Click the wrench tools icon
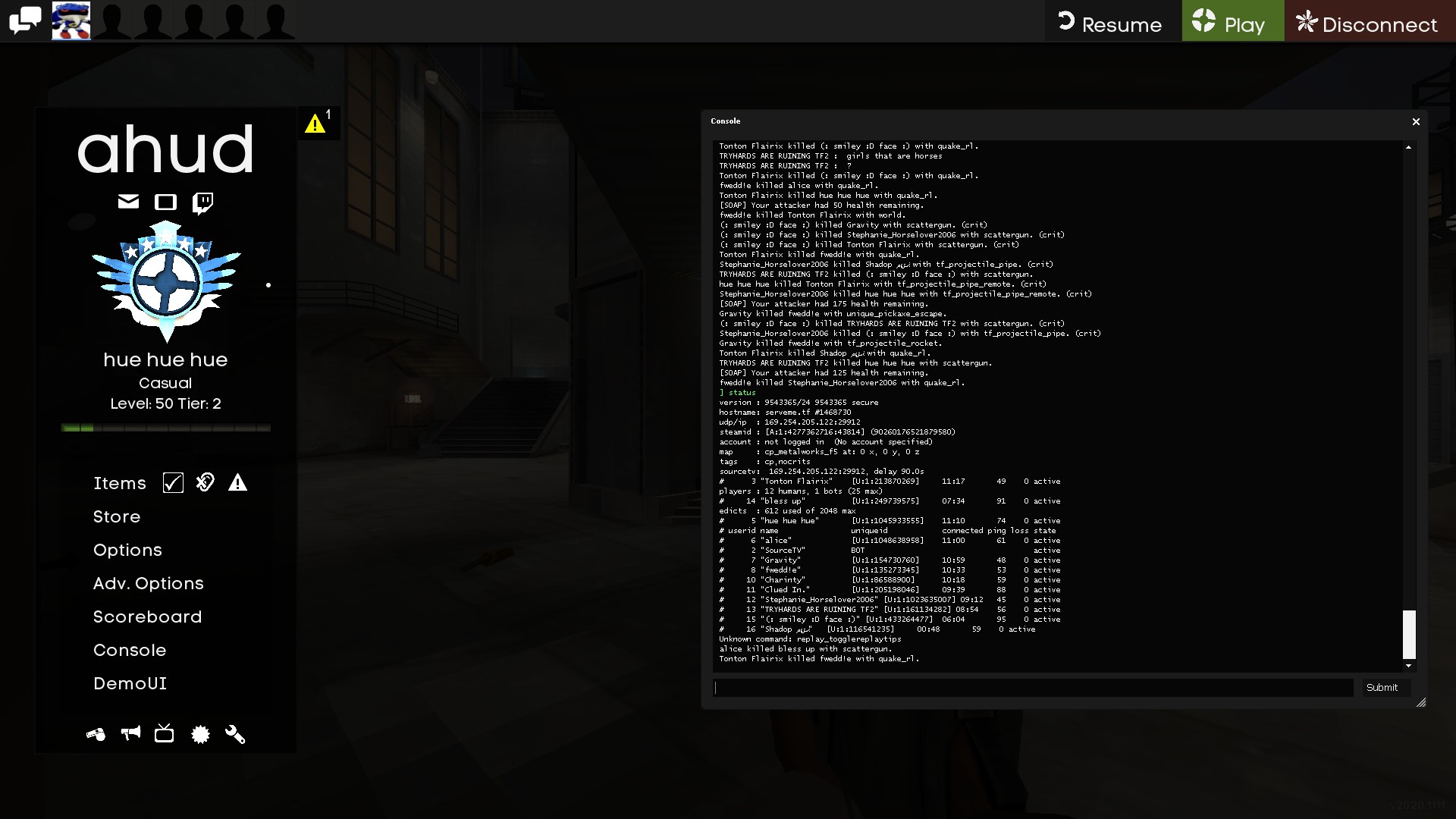This screenshot has width=1456, height=819. tap(235, 734)
